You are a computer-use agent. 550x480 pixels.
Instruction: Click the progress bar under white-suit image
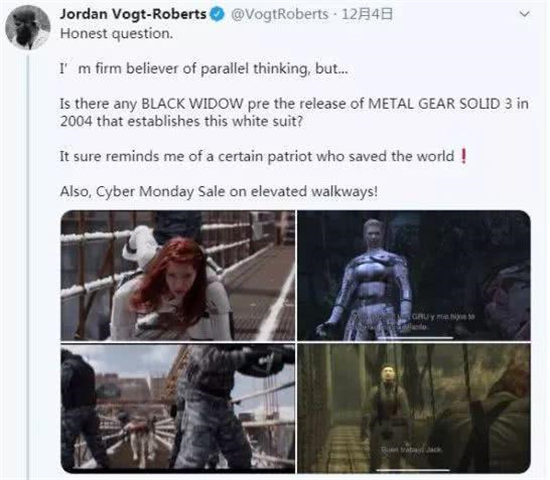(415, 338)
